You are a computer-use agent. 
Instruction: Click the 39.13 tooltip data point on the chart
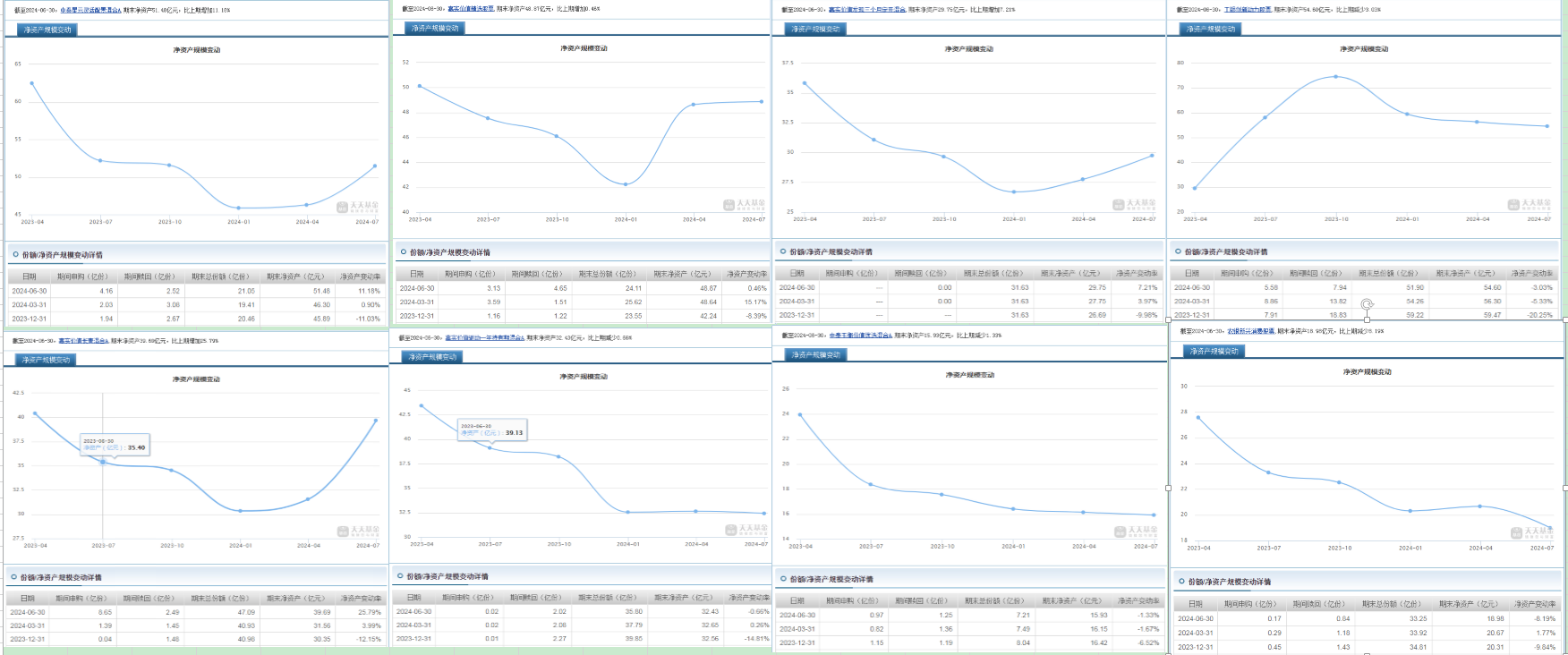[490, 447]
